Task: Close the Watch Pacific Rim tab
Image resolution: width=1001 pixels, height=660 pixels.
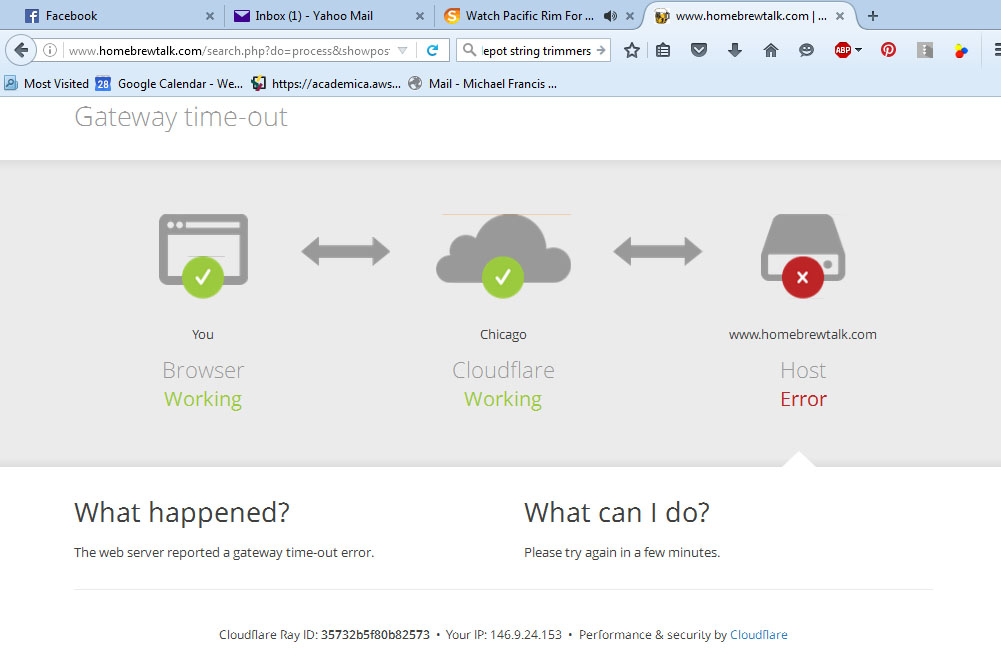Action: click(630, 17)
